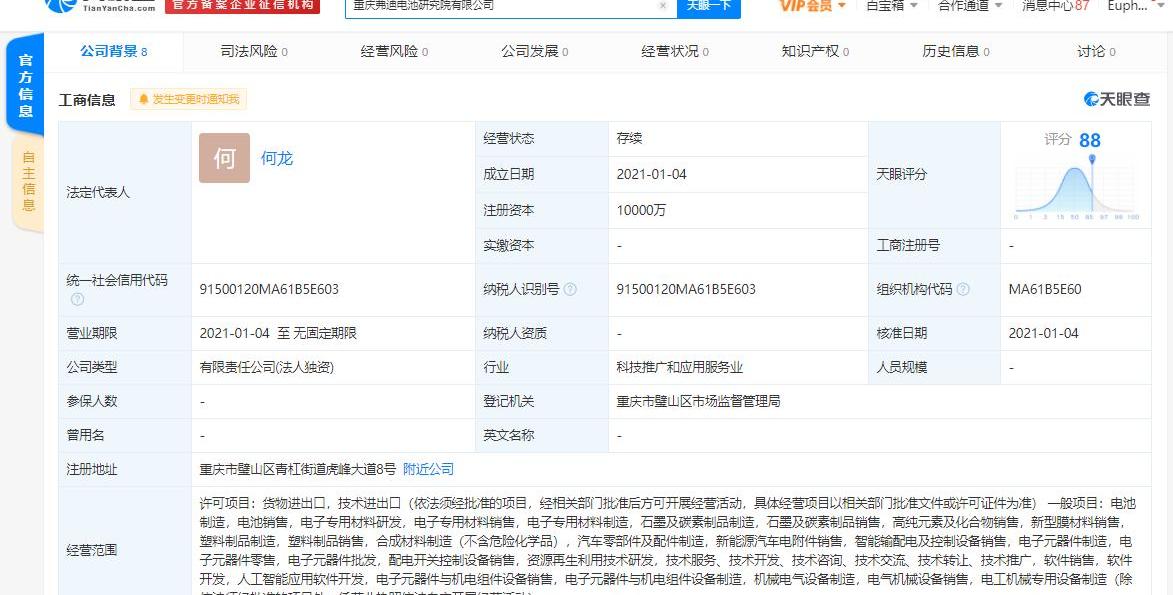The width and height of the screenshot is (1173, 595).
Task: Click the 天眼查 watermark icon near 工商信息
Action: point(1091,98)
